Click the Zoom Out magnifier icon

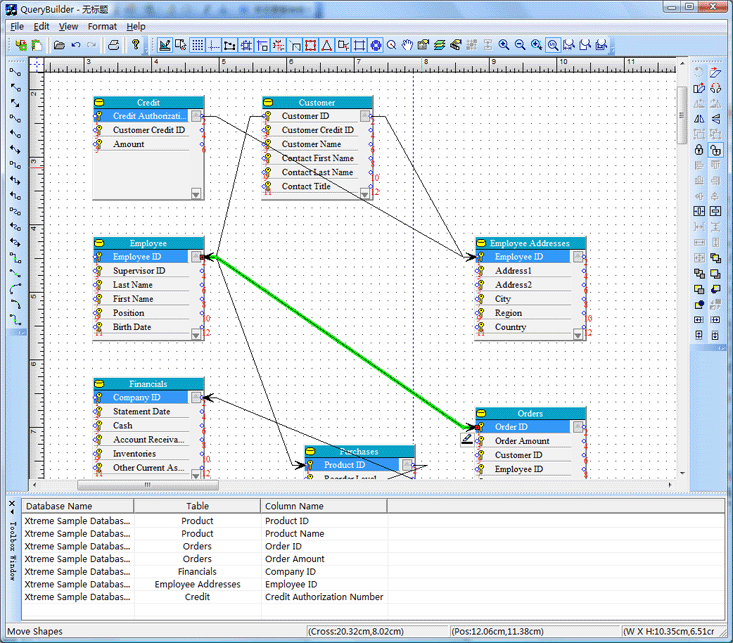coord(520,45)
